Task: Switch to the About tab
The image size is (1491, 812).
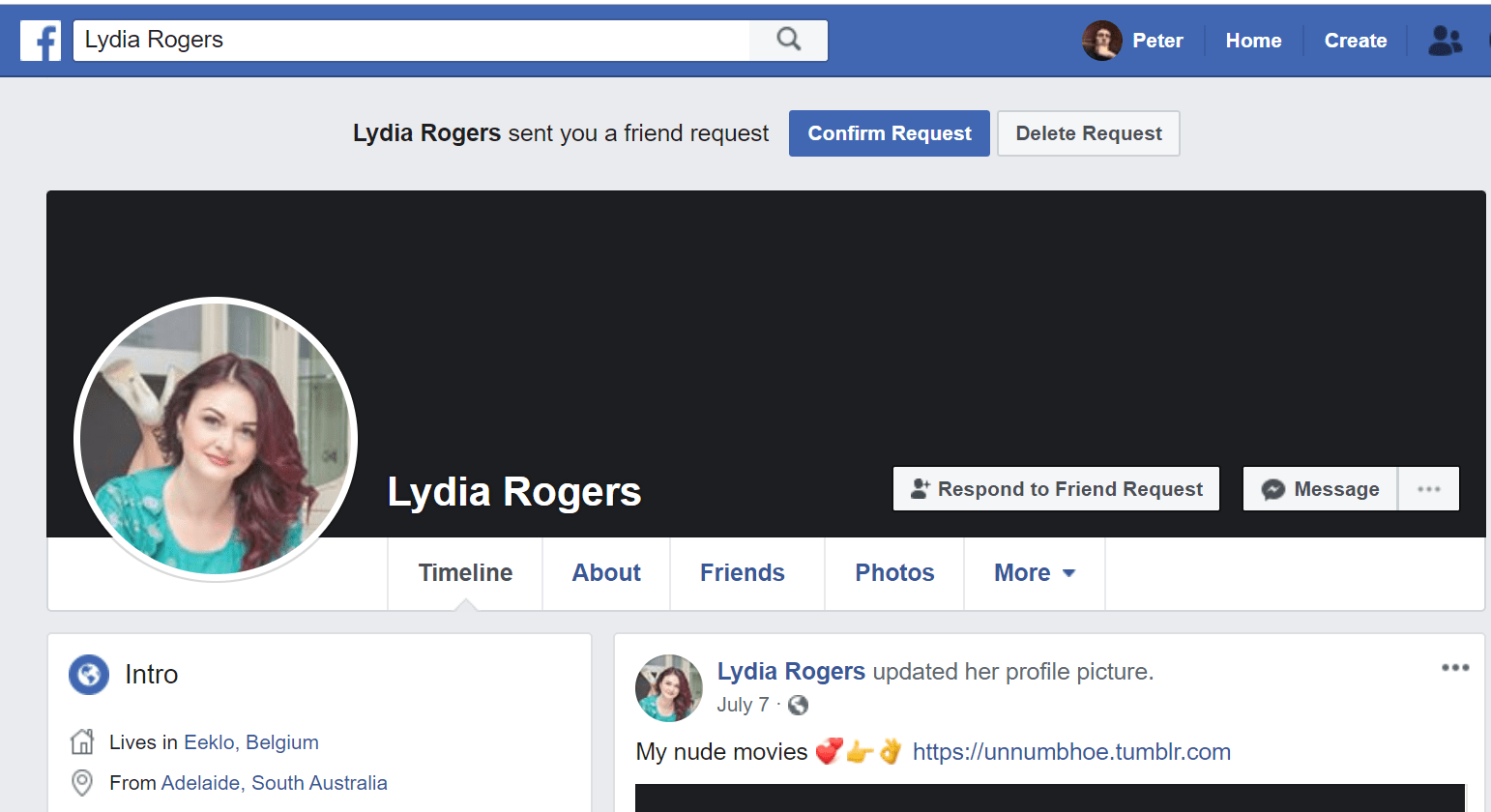Action: click(606, 573)
